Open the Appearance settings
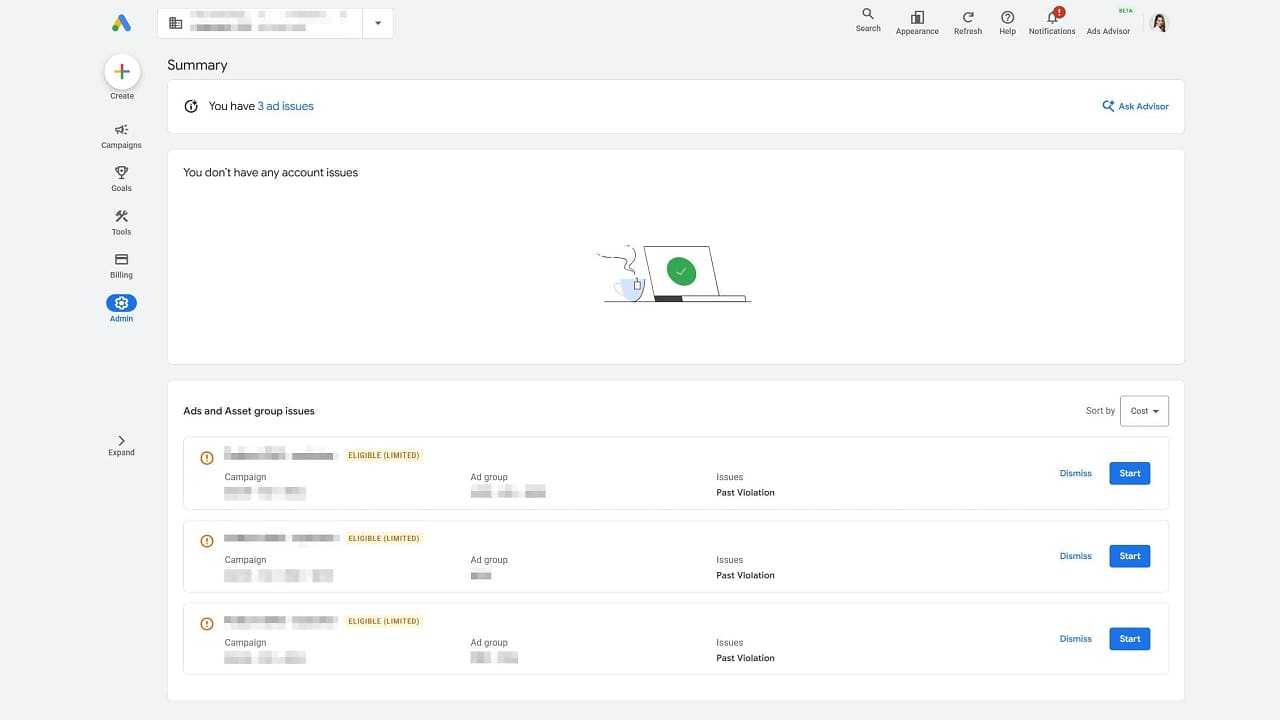This screenshot has width=1280, height=720. (917, 22)
